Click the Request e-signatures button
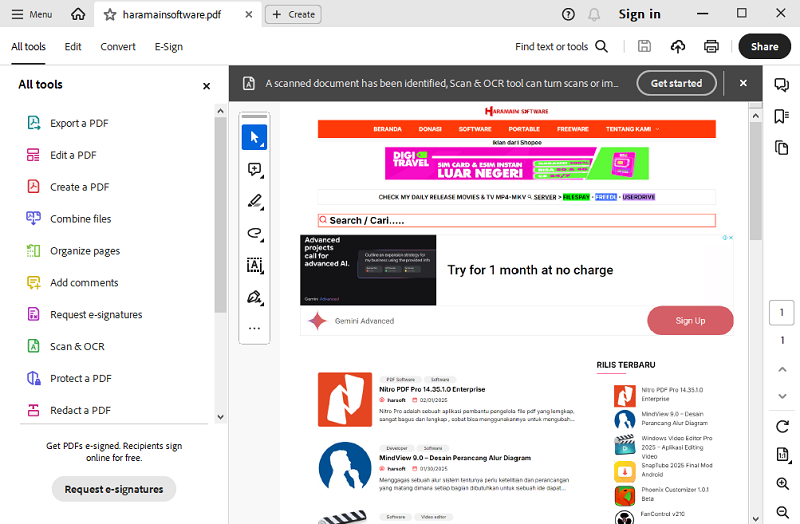Screen dimensions: 800x524 [x=114, y=489]
